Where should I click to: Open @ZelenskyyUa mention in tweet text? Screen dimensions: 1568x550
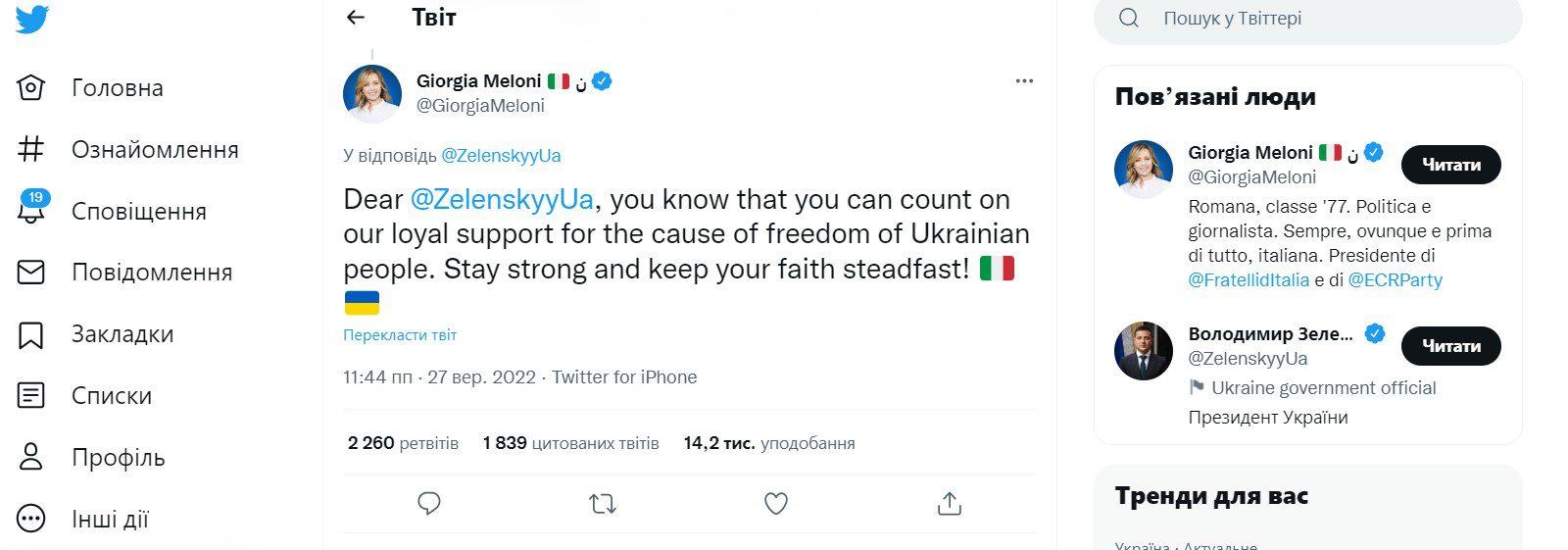[x=502, y=200]
